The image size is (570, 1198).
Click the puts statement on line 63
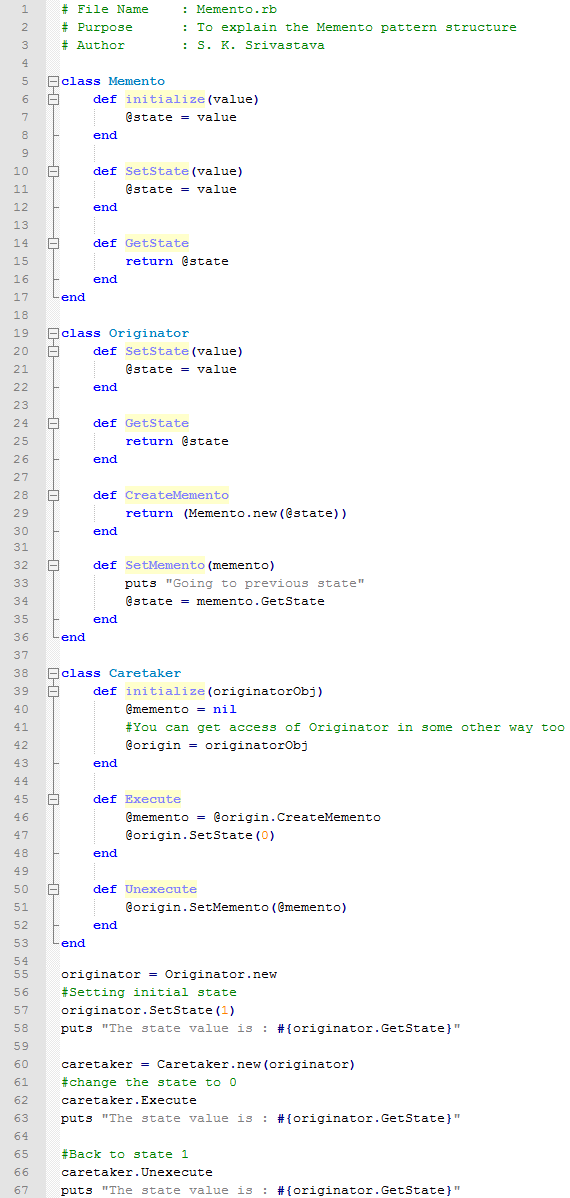tap(261, 1119)
